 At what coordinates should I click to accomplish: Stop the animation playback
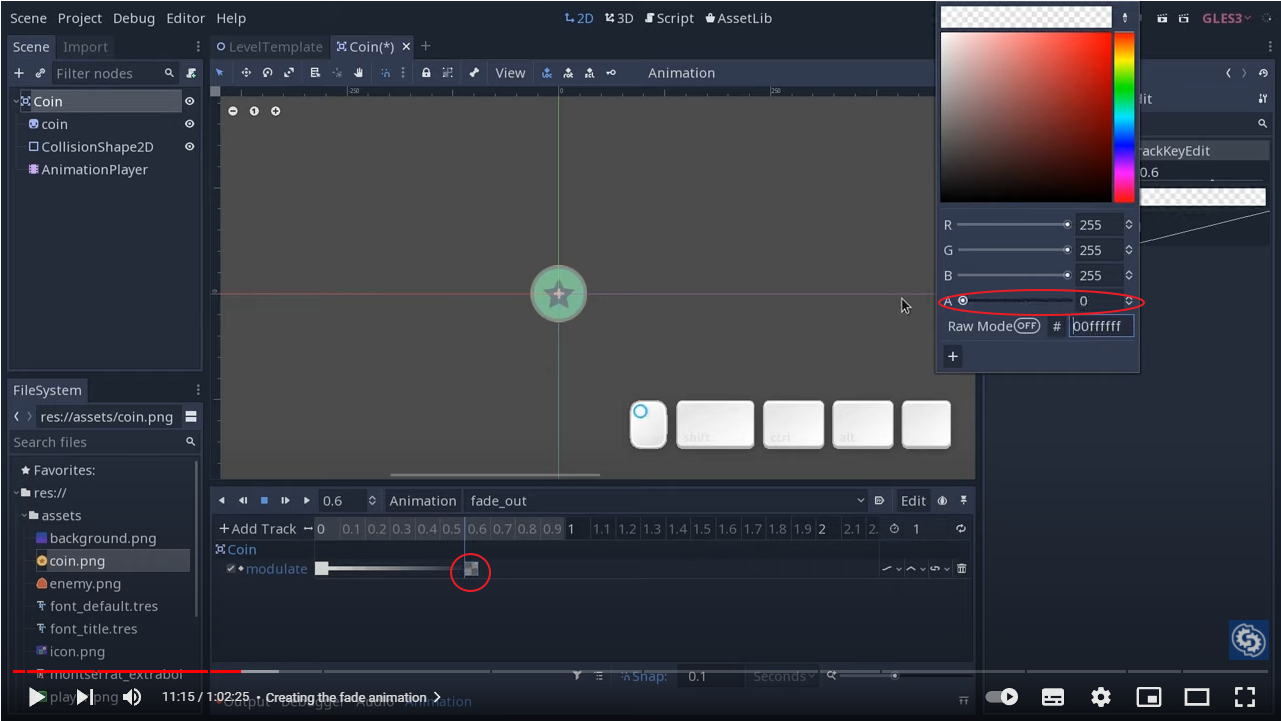[264, 501]
